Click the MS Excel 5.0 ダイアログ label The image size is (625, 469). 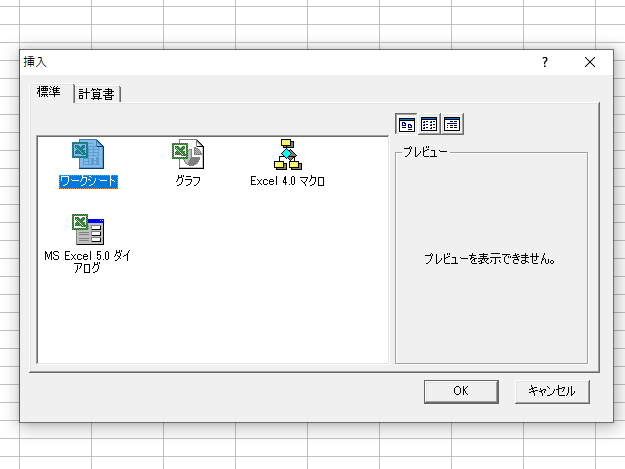pos(88,261)
